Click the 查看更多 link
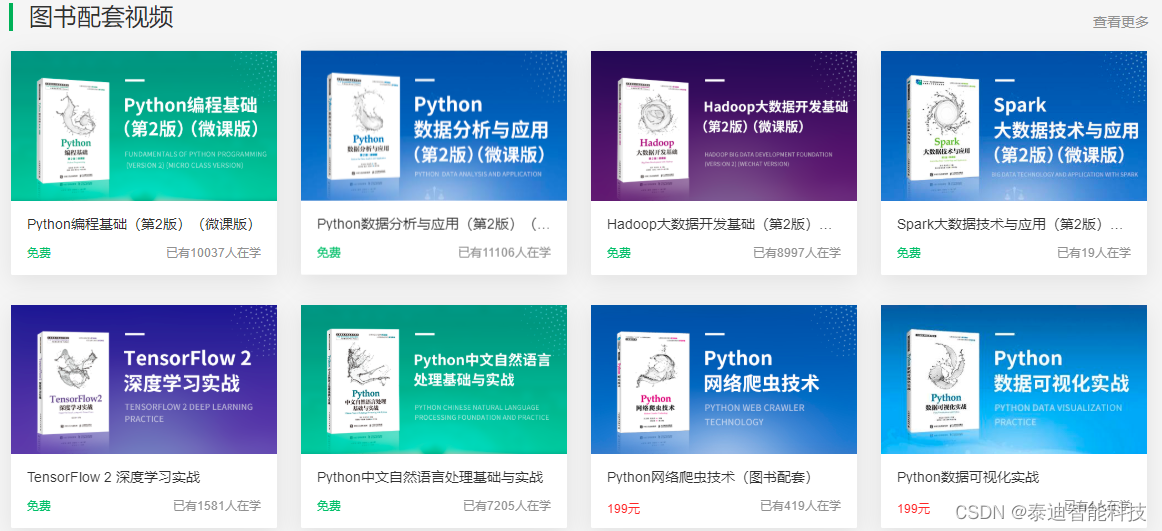 coord(1120,22)
